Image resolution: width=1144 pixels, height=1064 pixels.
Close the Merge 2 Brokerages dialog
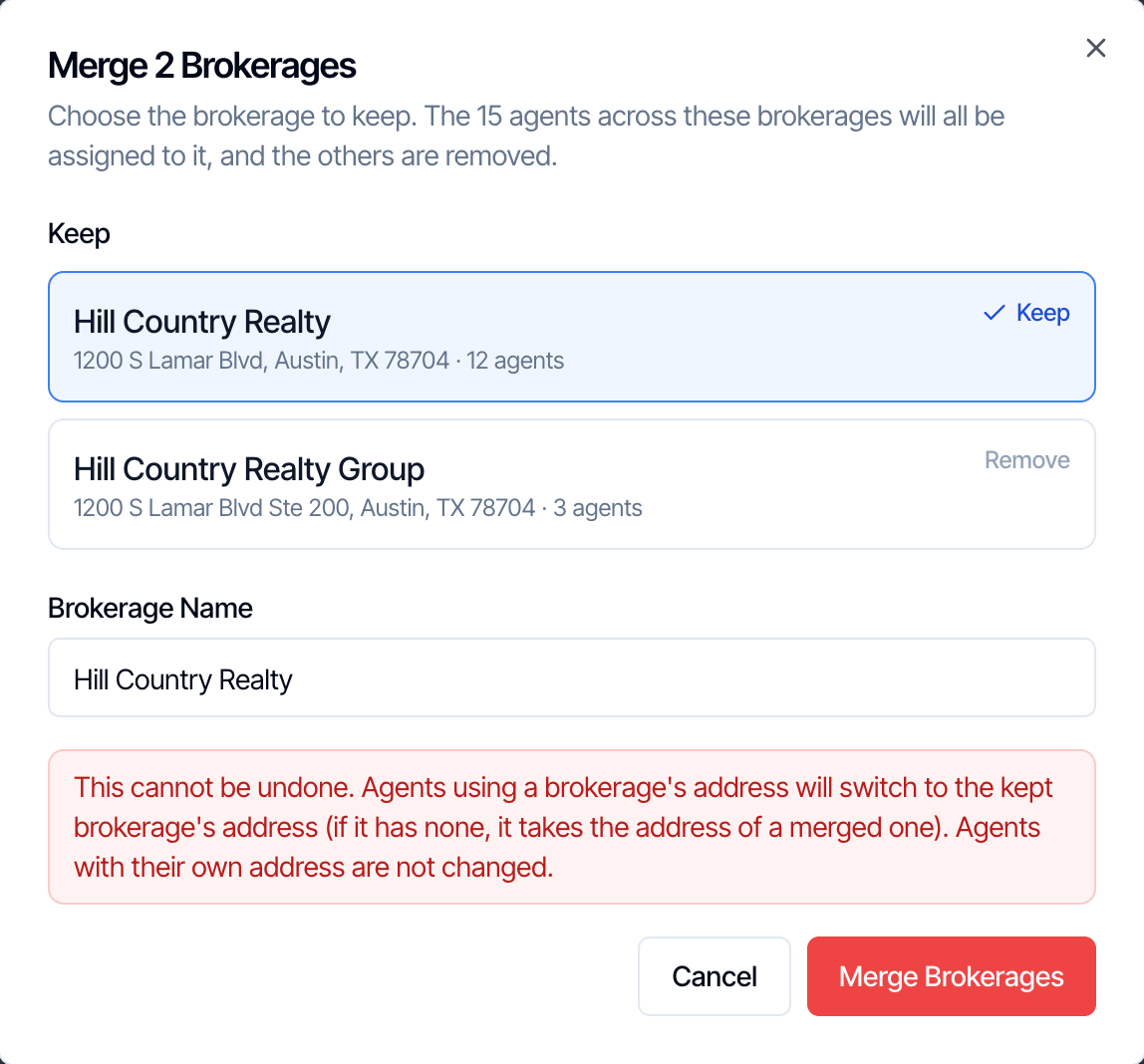click(x=1095, y=48)
